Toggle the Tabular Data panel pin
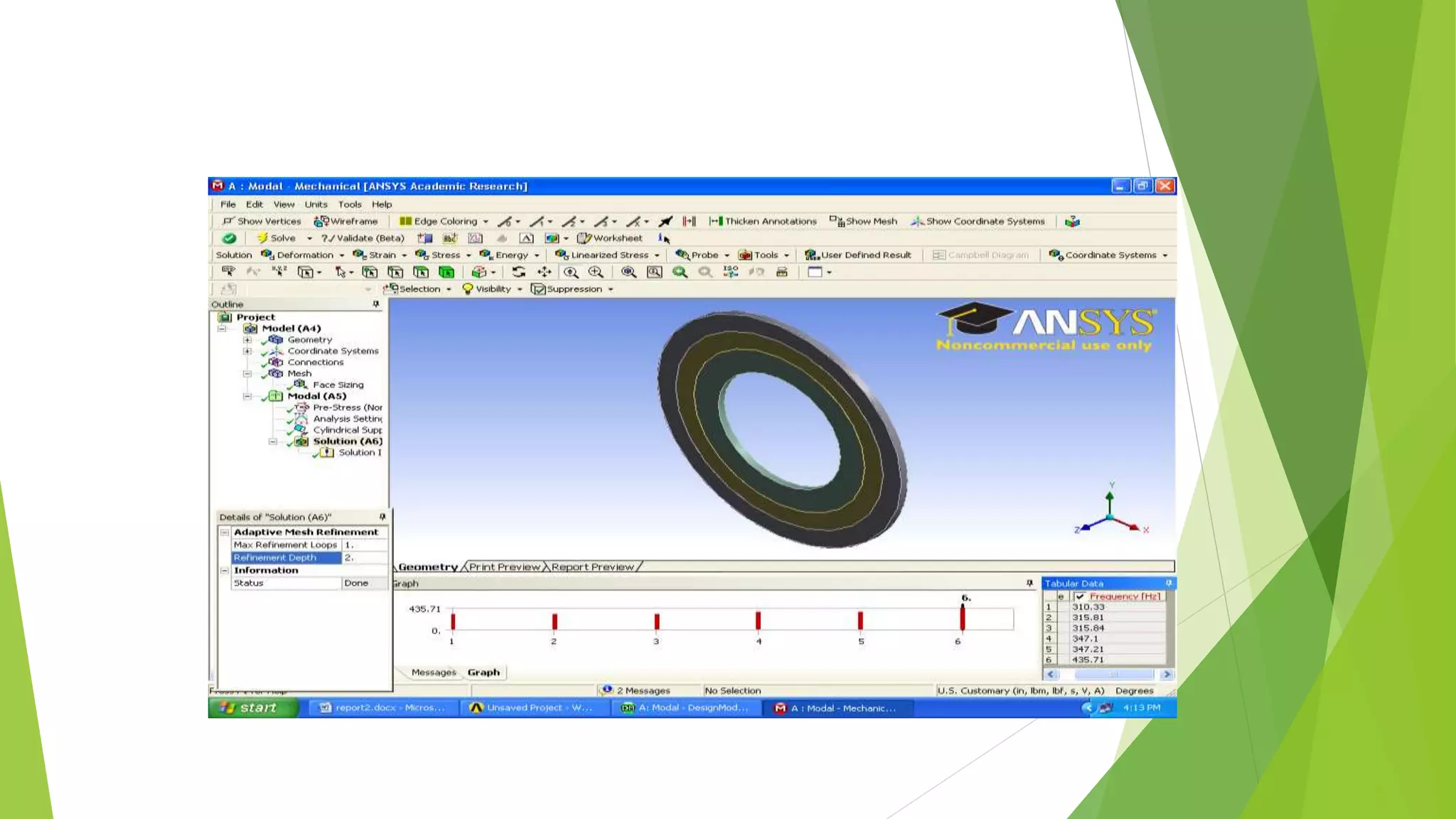 click(1168, 583)
